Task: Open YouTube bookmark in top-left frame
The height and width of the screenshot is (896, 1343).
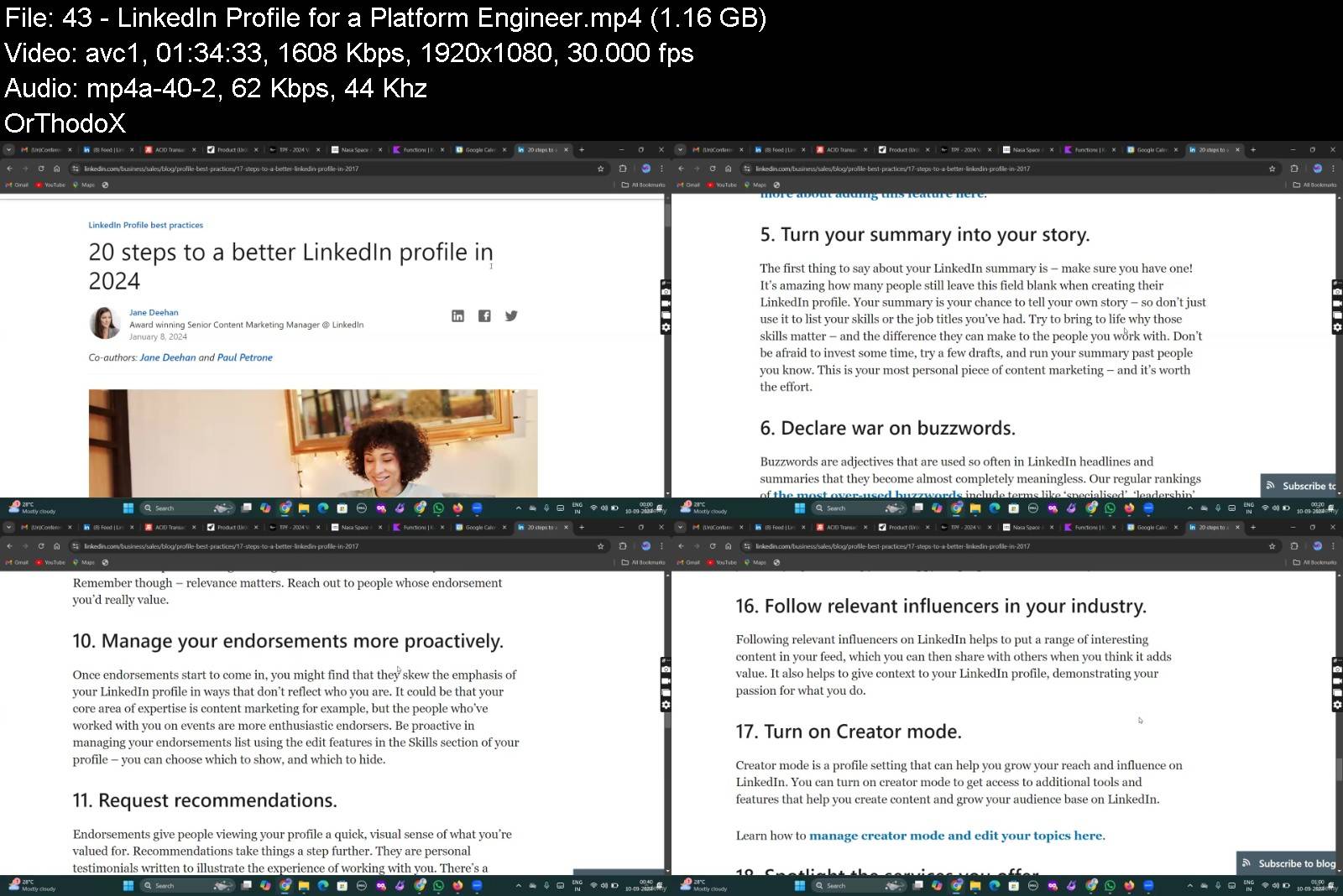Action: pos(50,185)
